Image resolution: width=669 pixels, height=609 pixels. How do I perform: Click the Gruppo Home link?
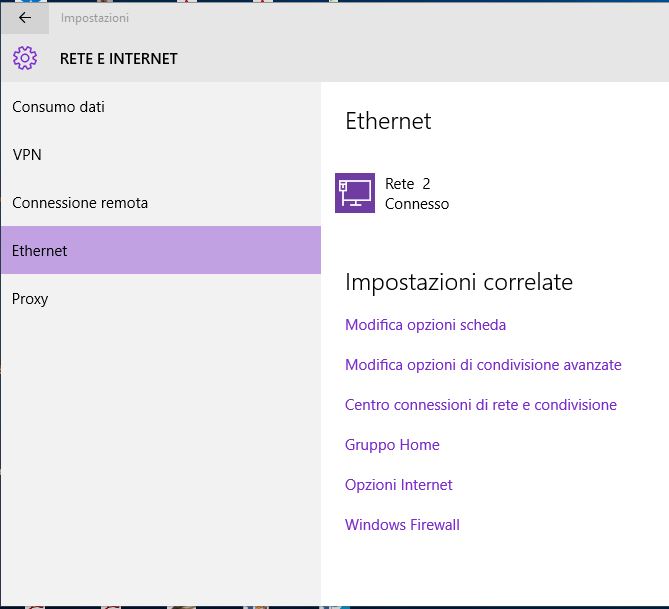tap(392, 445)
